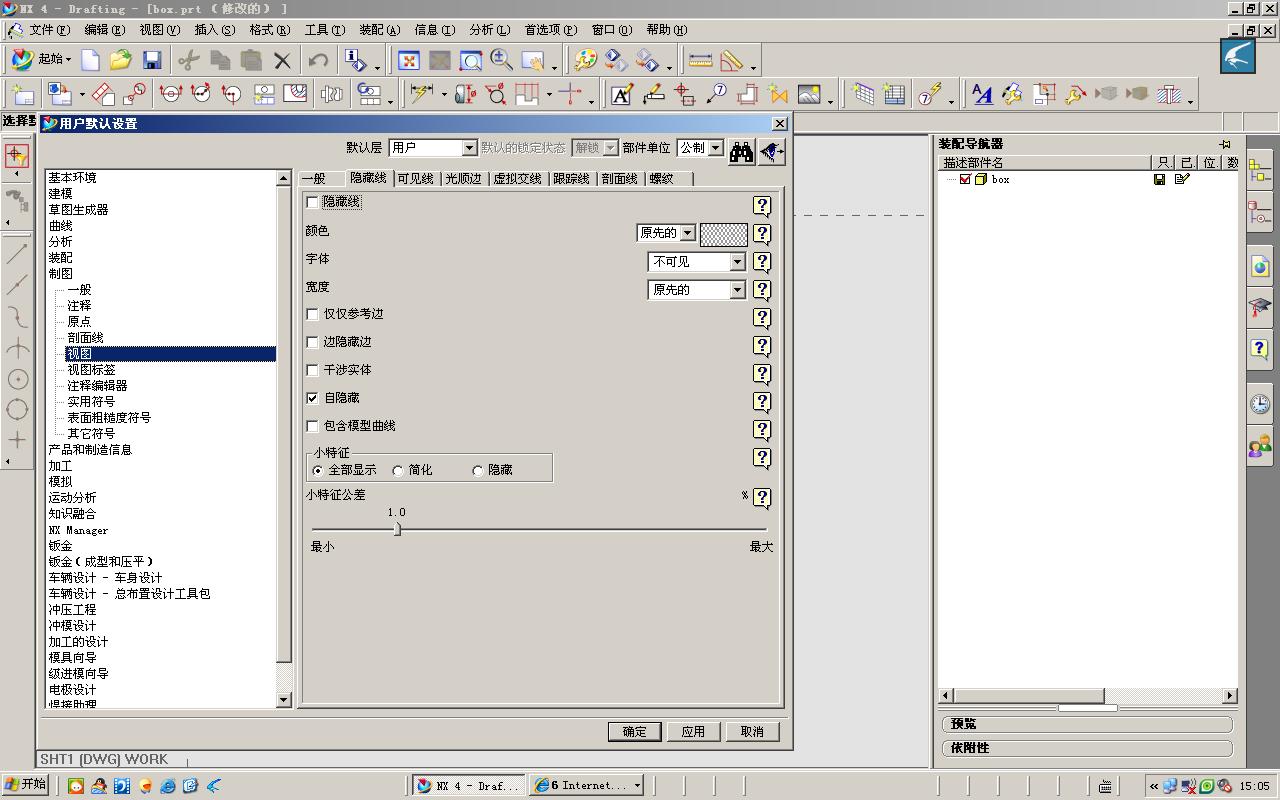The image size is (1280, 800).
Task: Open the clock history tab in sidebar
Action: tap(1260, 404)
